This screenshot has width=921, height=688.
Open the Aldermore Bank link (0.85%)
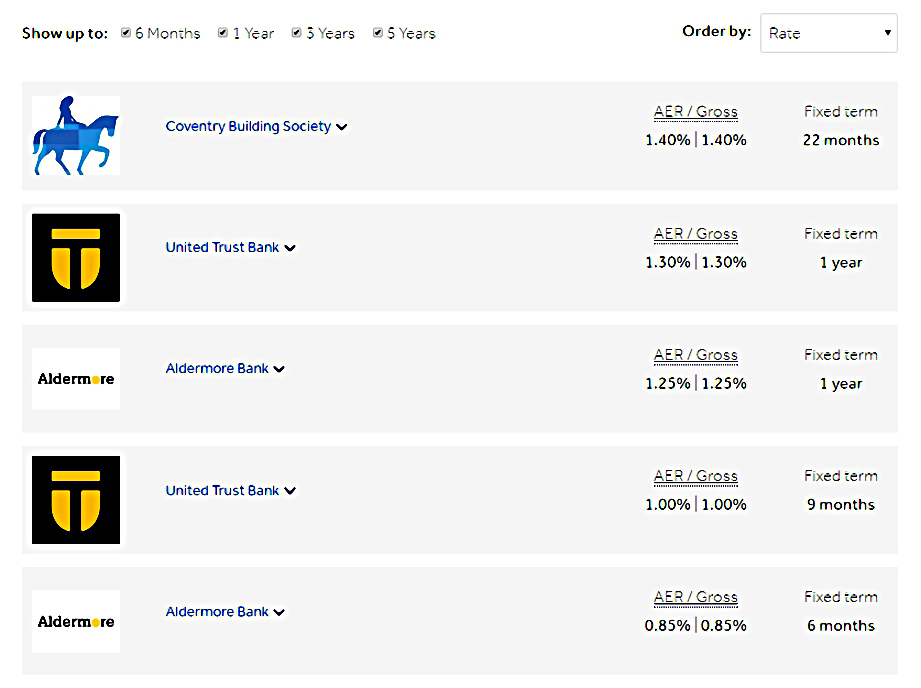pos(217,612)
